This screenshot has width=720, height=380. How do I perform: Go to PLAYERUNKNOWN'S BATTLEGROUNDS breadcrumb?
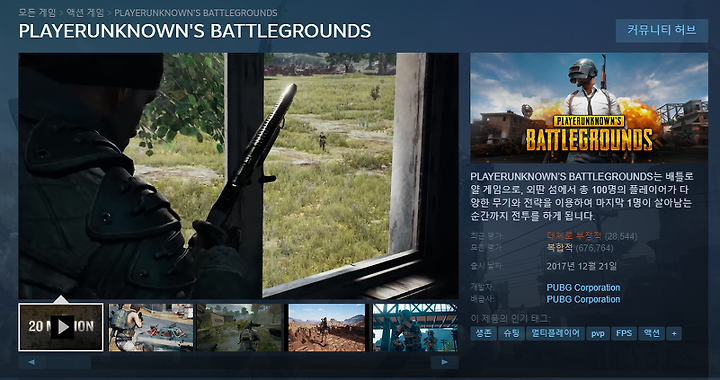(196, 13)
